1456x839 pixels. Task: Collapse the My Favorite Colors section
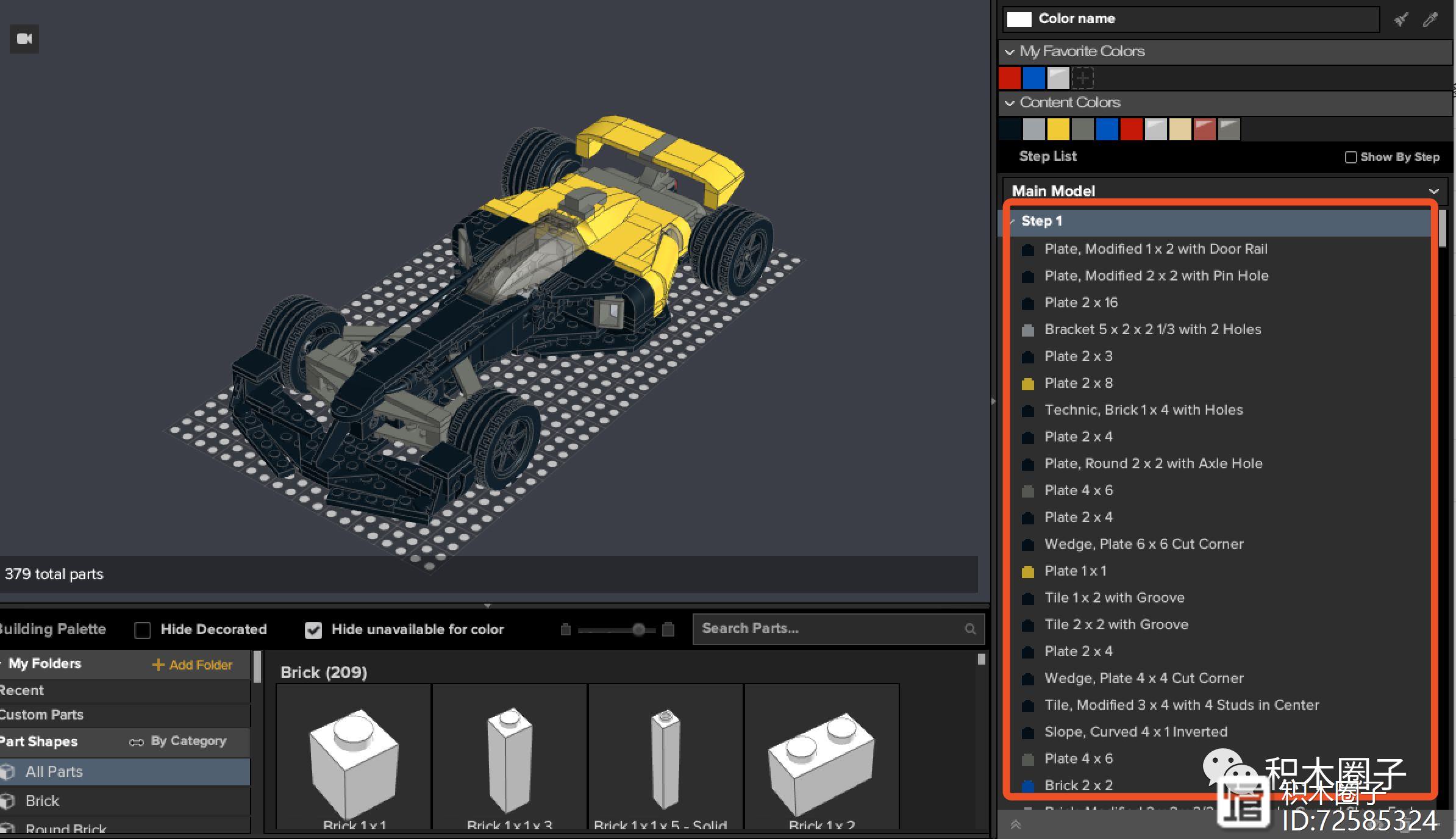click(1010, 52)
